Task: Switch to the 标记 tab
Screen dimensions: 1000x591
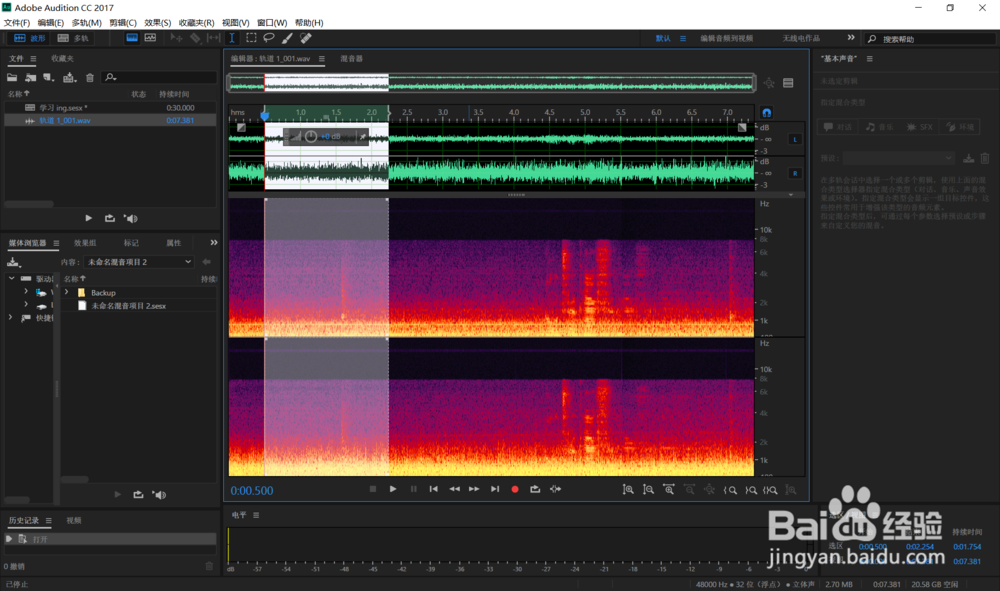Action: point(131,243)
